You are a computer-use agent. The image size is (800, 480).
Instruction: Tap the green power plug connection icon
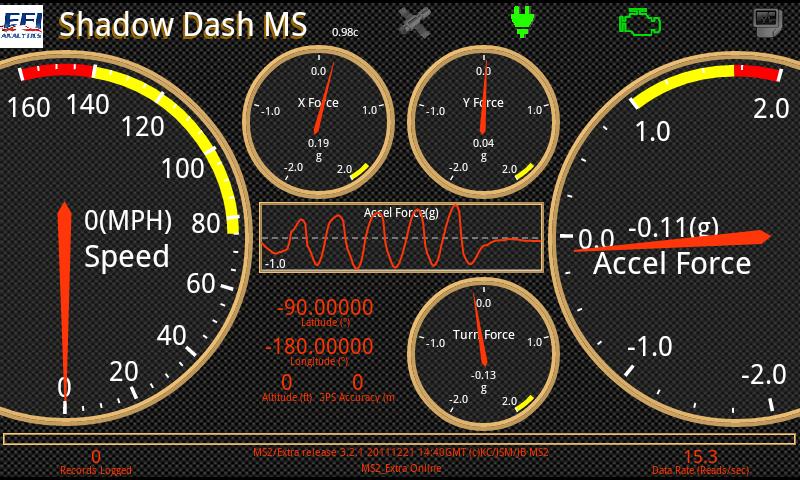coord(521,22)
